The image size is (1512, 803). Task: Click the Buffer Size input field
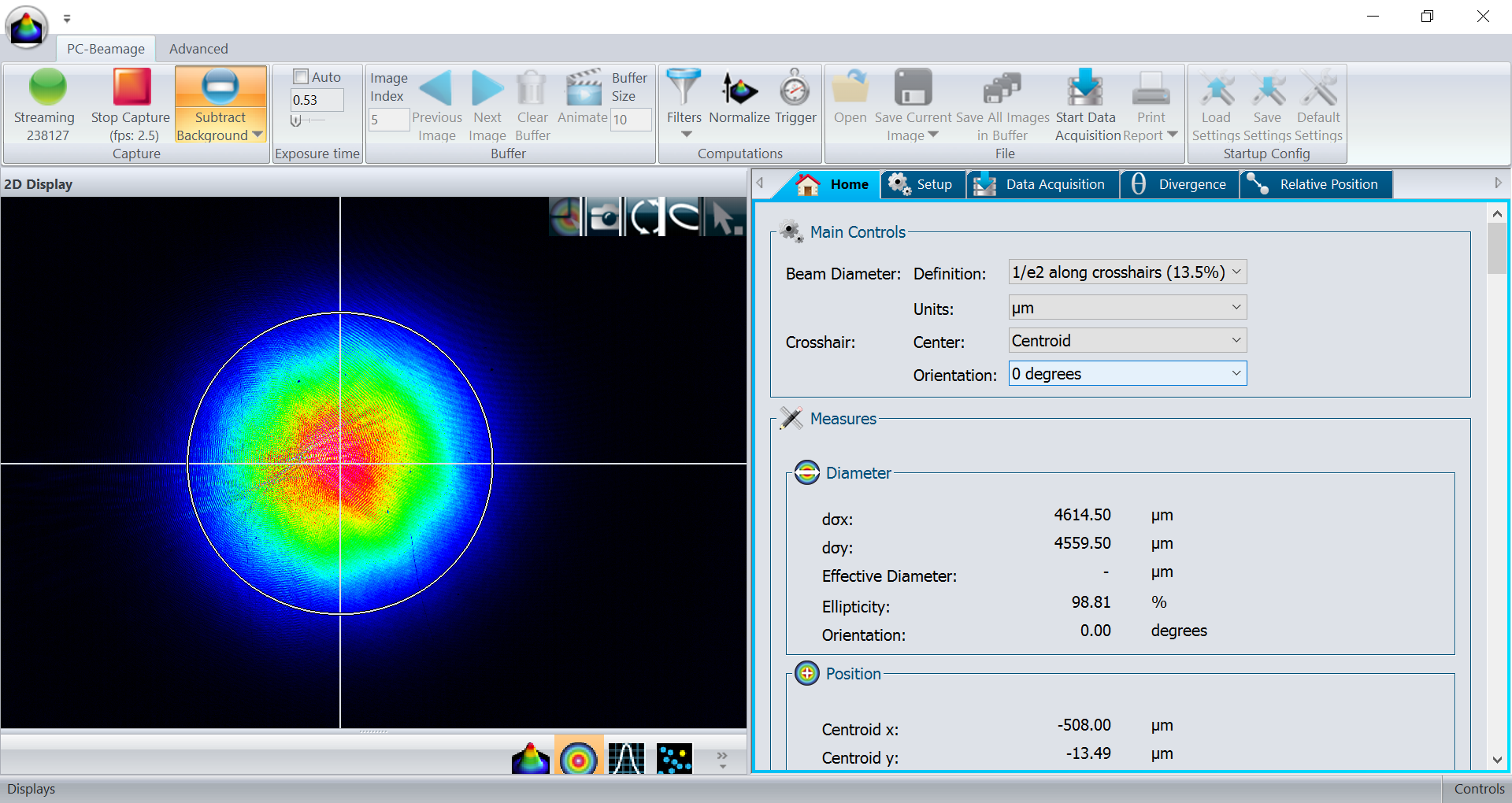(x=631, y=120)
